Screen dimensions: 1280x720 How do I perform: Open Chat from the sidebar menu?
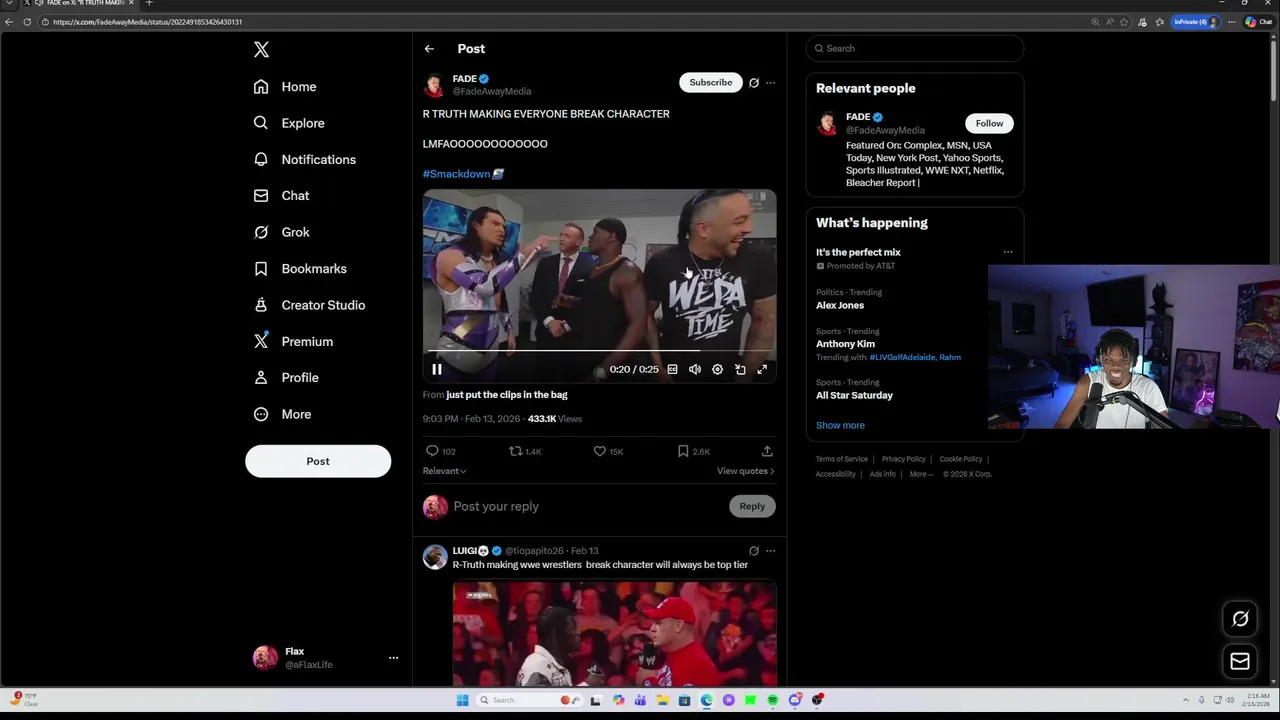(x=281, y=196)
